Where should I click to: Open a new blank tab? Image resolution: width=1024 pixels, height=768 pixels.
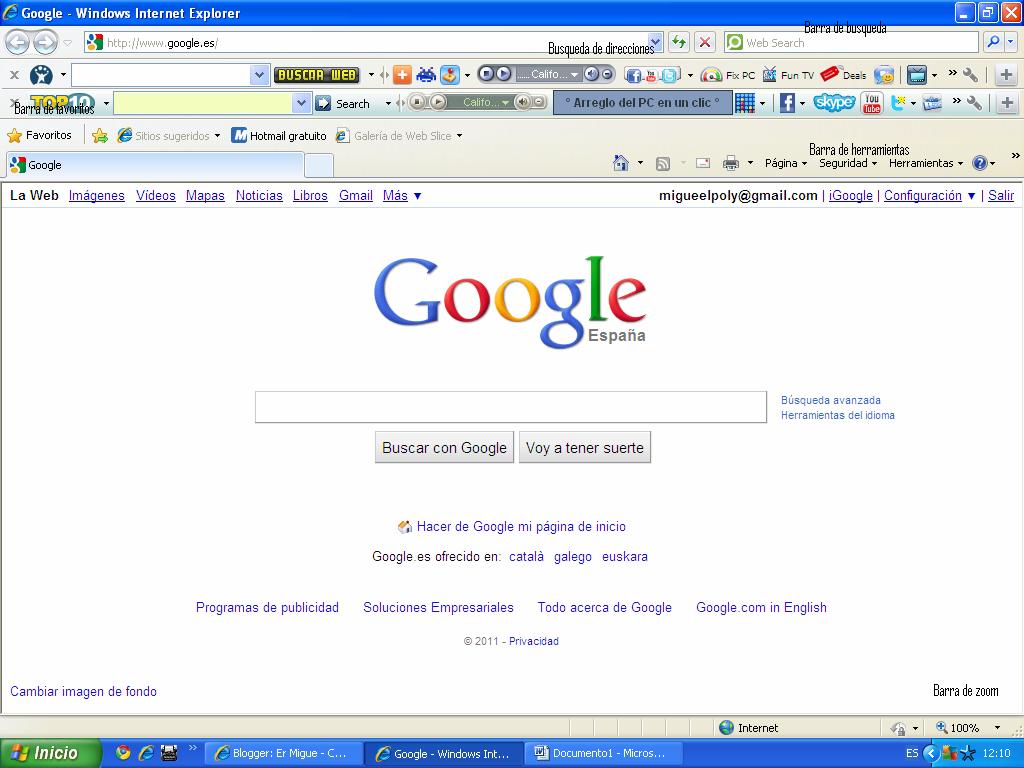(319, 165)
